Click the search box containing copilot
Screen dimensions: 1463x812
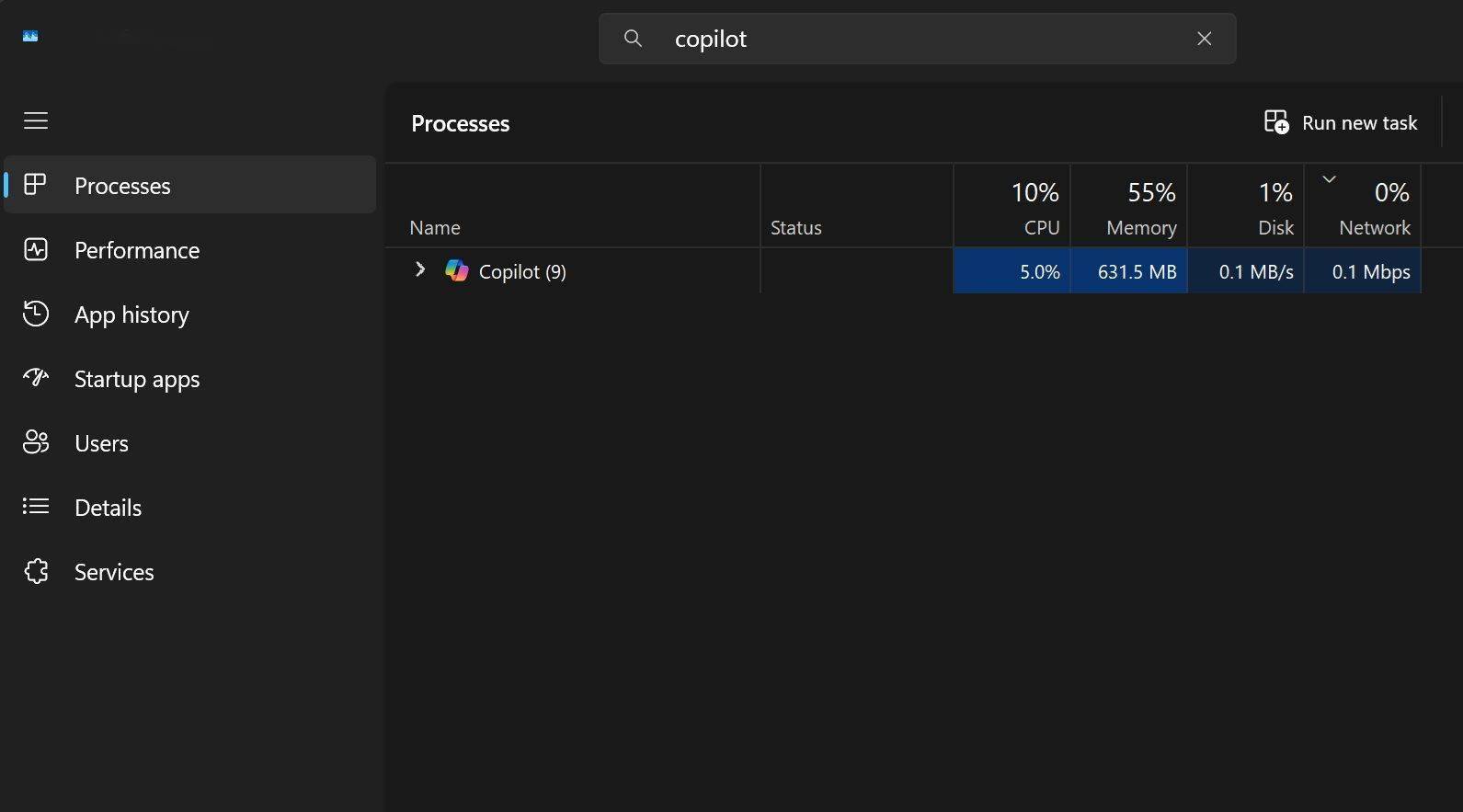917,39
